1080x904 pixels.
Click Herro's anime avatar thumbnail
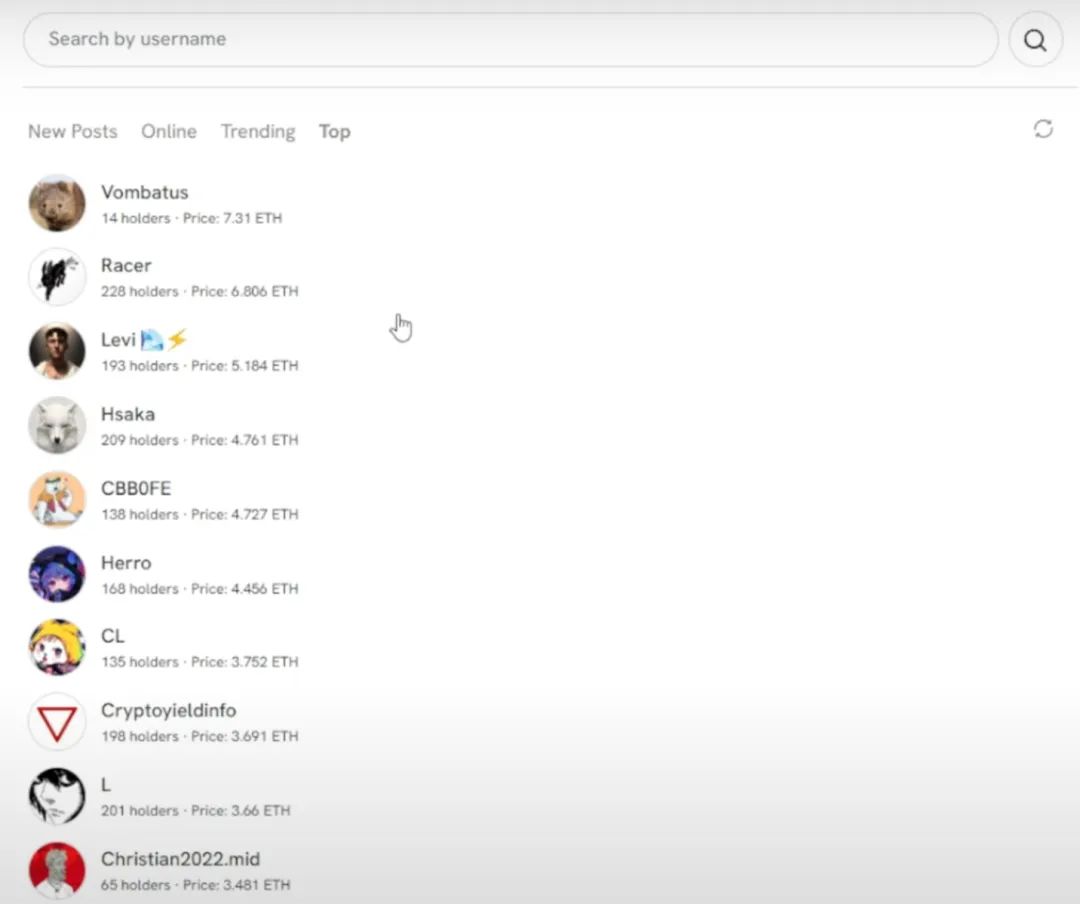point(57,573)
